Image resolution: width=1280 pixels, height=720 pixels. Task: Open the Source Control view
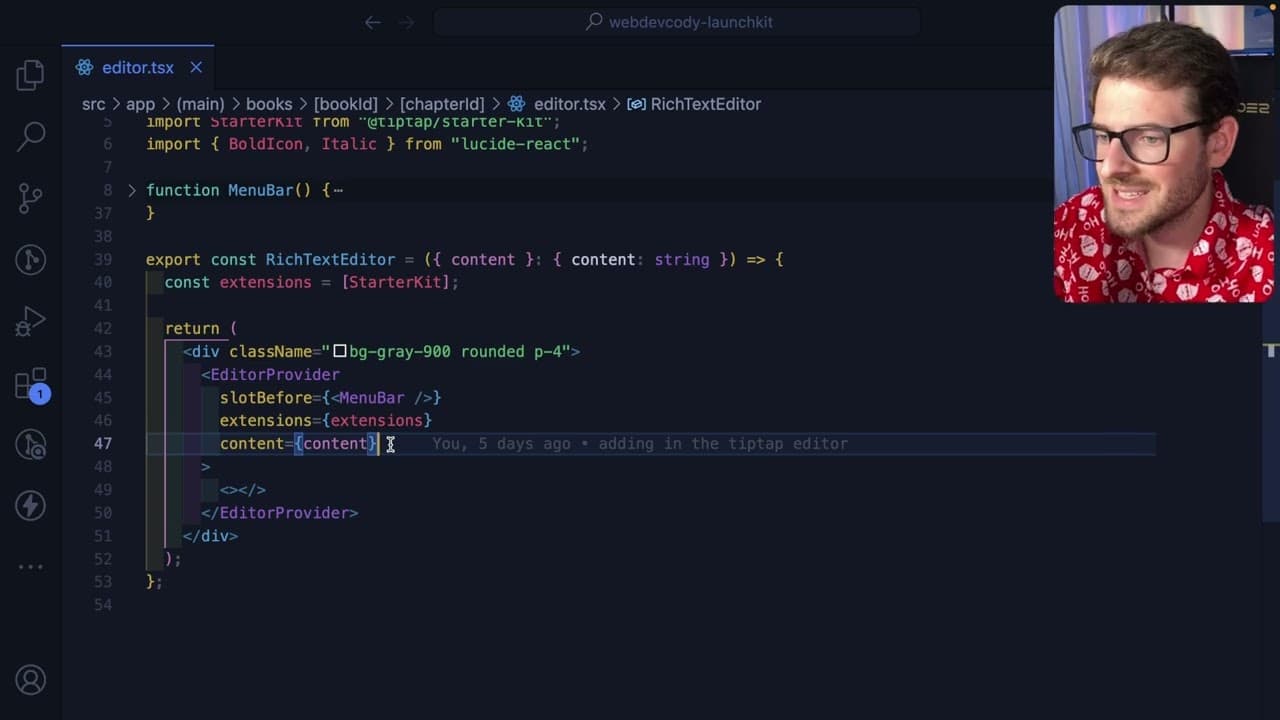[x=31, y=198]
